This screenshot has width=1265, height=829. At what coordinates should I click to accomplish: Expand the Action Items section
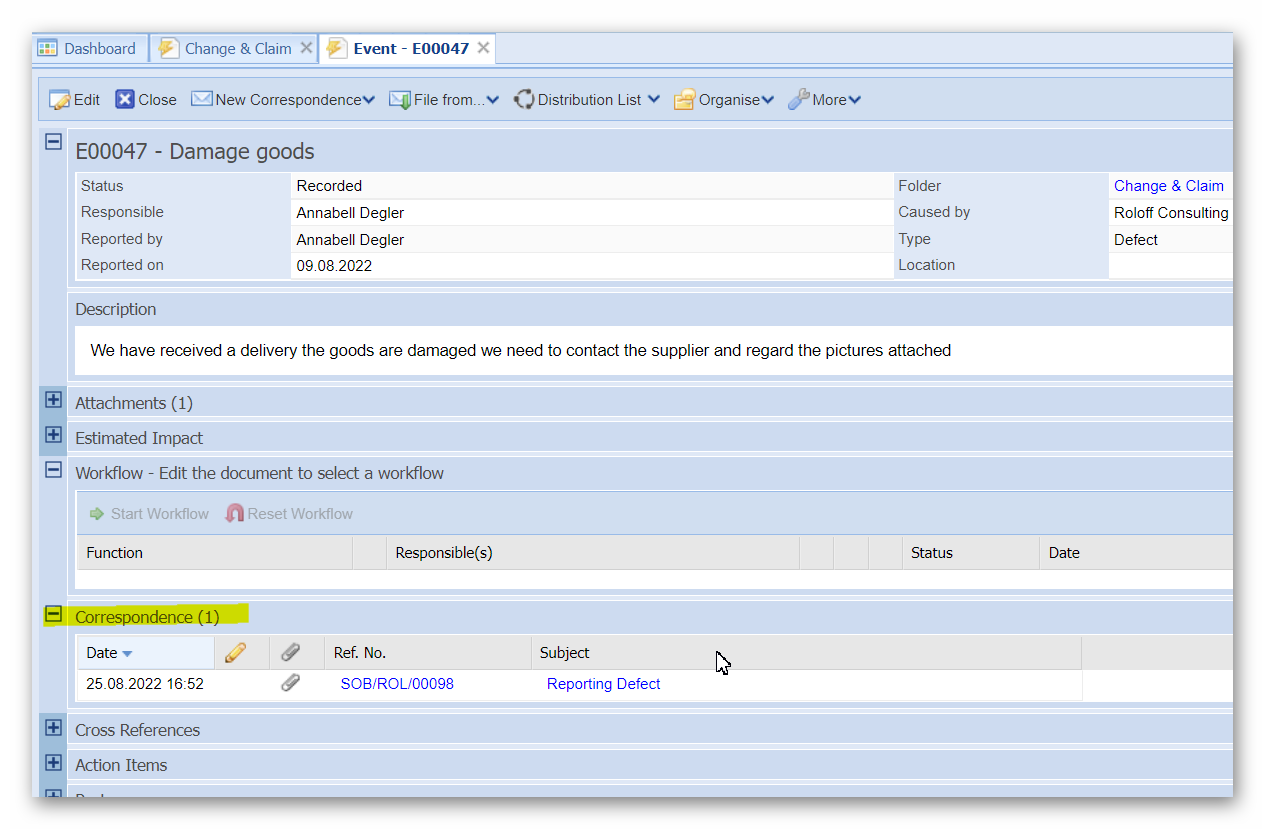click(54, 763)
